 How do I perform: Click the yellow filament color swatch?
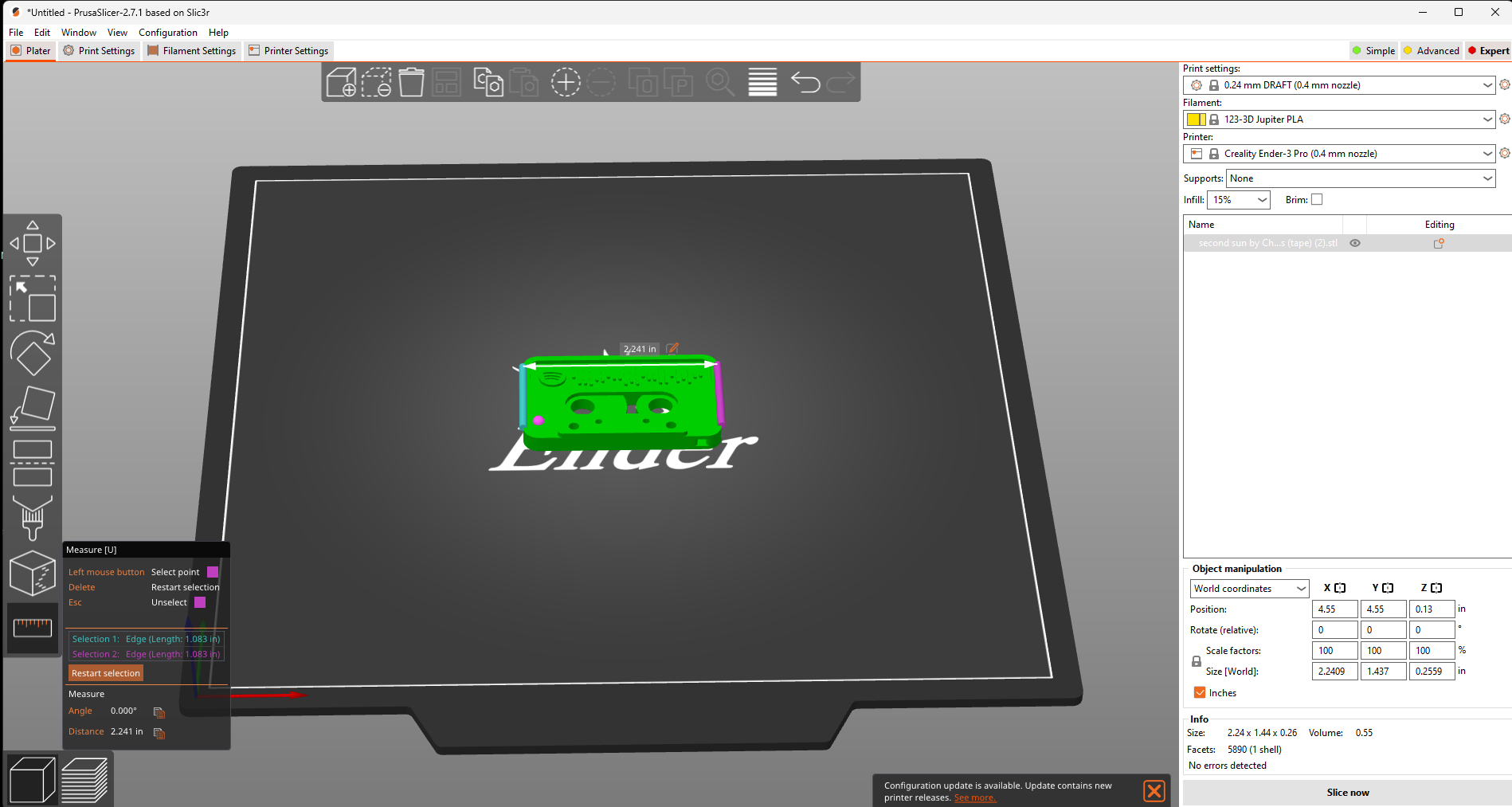(x=1196, y=119)
